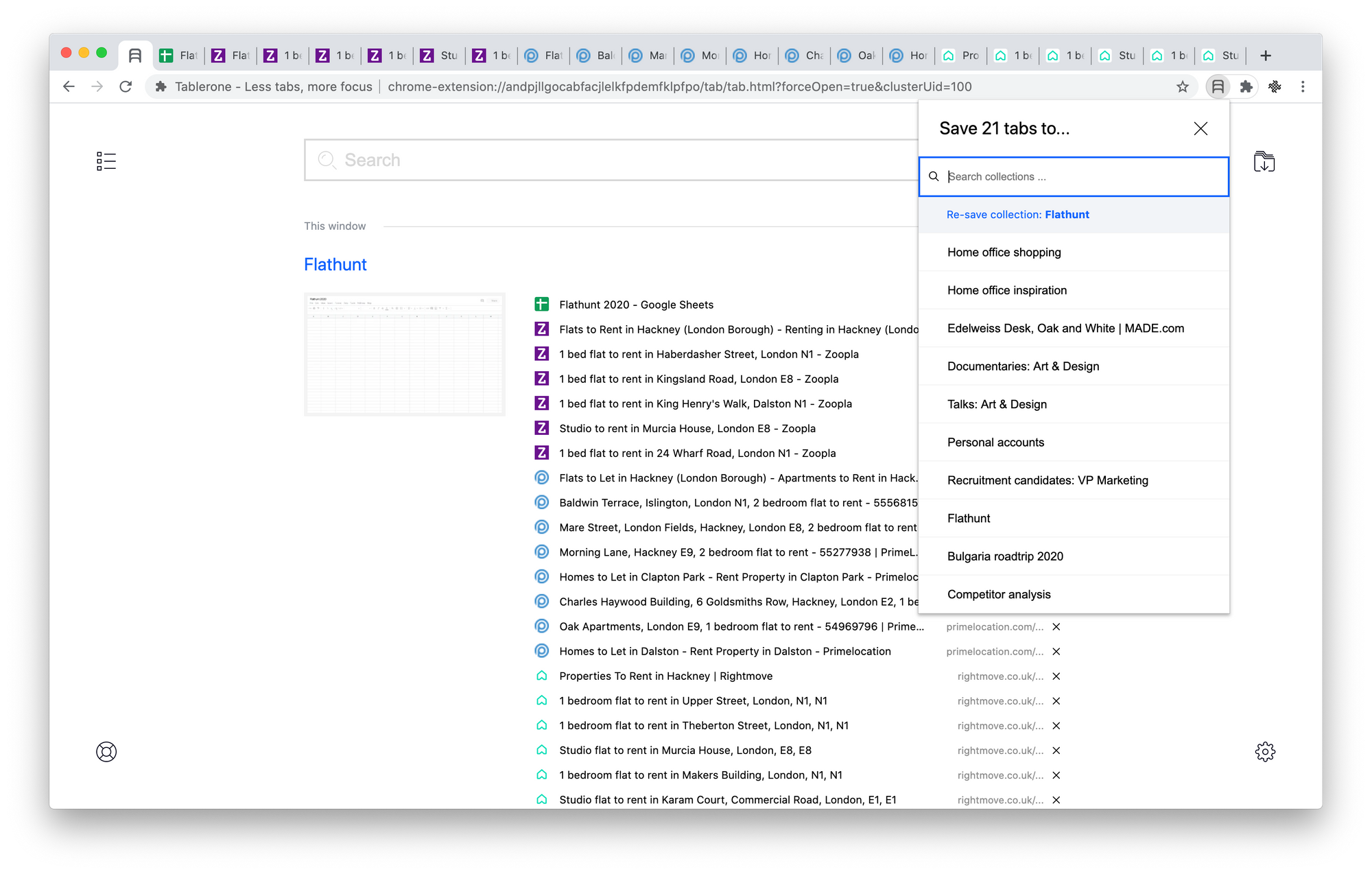Select the Personal accounts collection
Image resolution: width=1372 pixels, height=874 pixels.
click(x=1074, y=442)
